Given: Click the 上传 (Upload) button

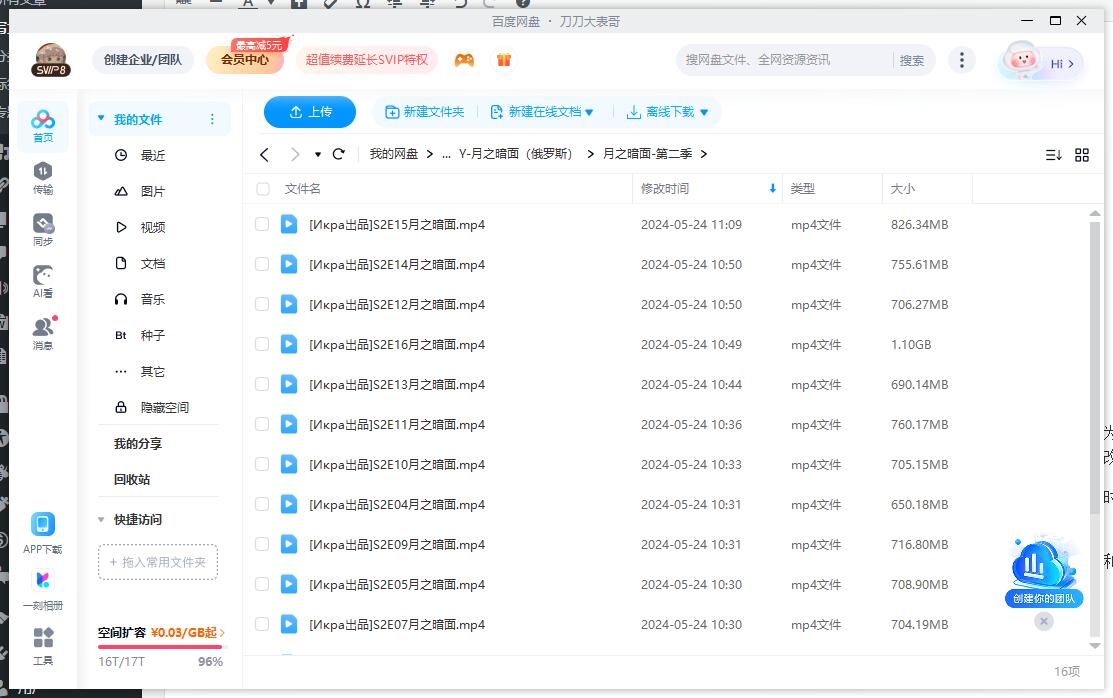Looking at the screenshot, I should click(x=309, y=112).
